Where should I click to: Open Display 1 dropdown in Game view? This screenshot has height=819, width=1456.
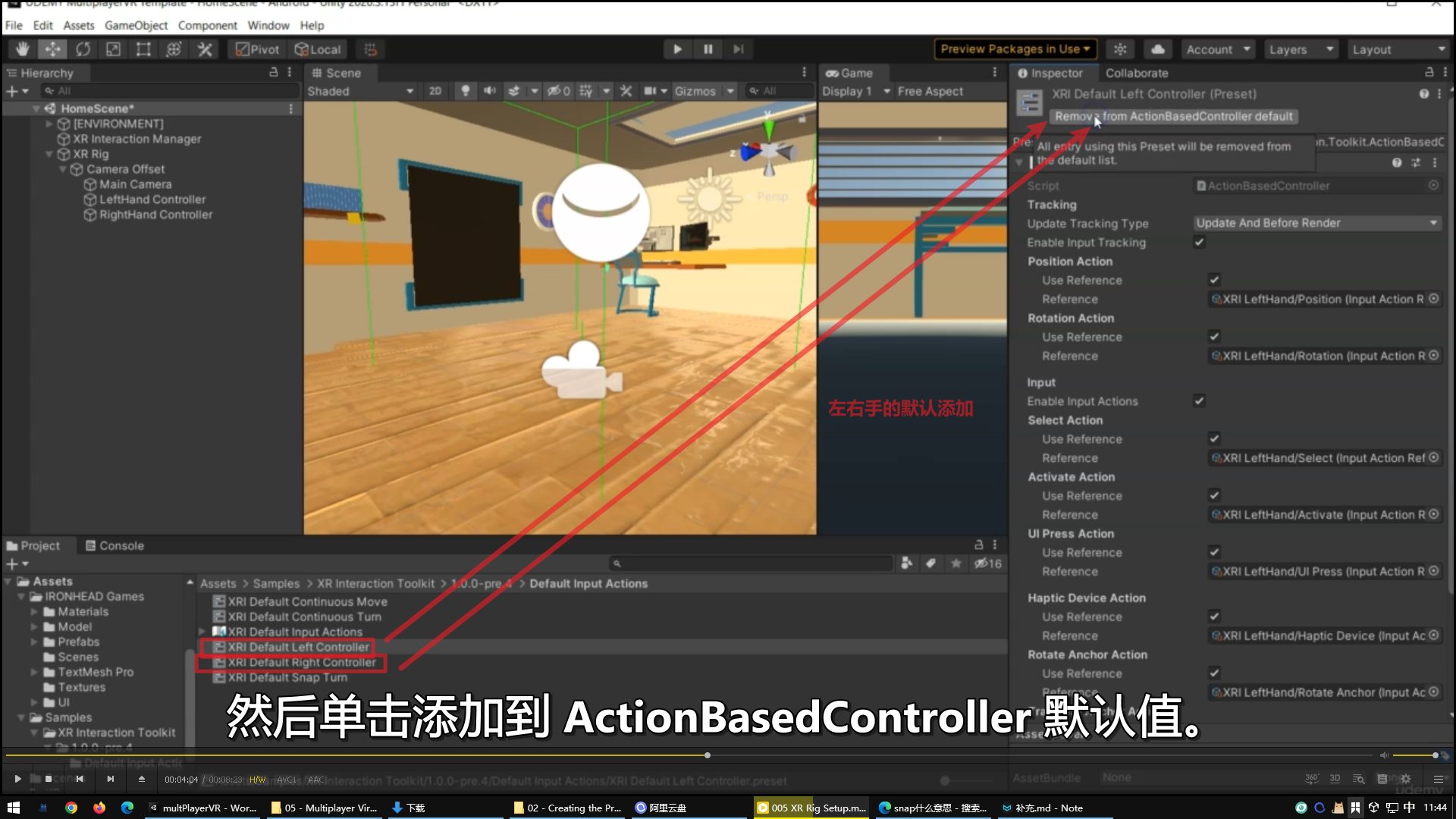tap(855, 91)
